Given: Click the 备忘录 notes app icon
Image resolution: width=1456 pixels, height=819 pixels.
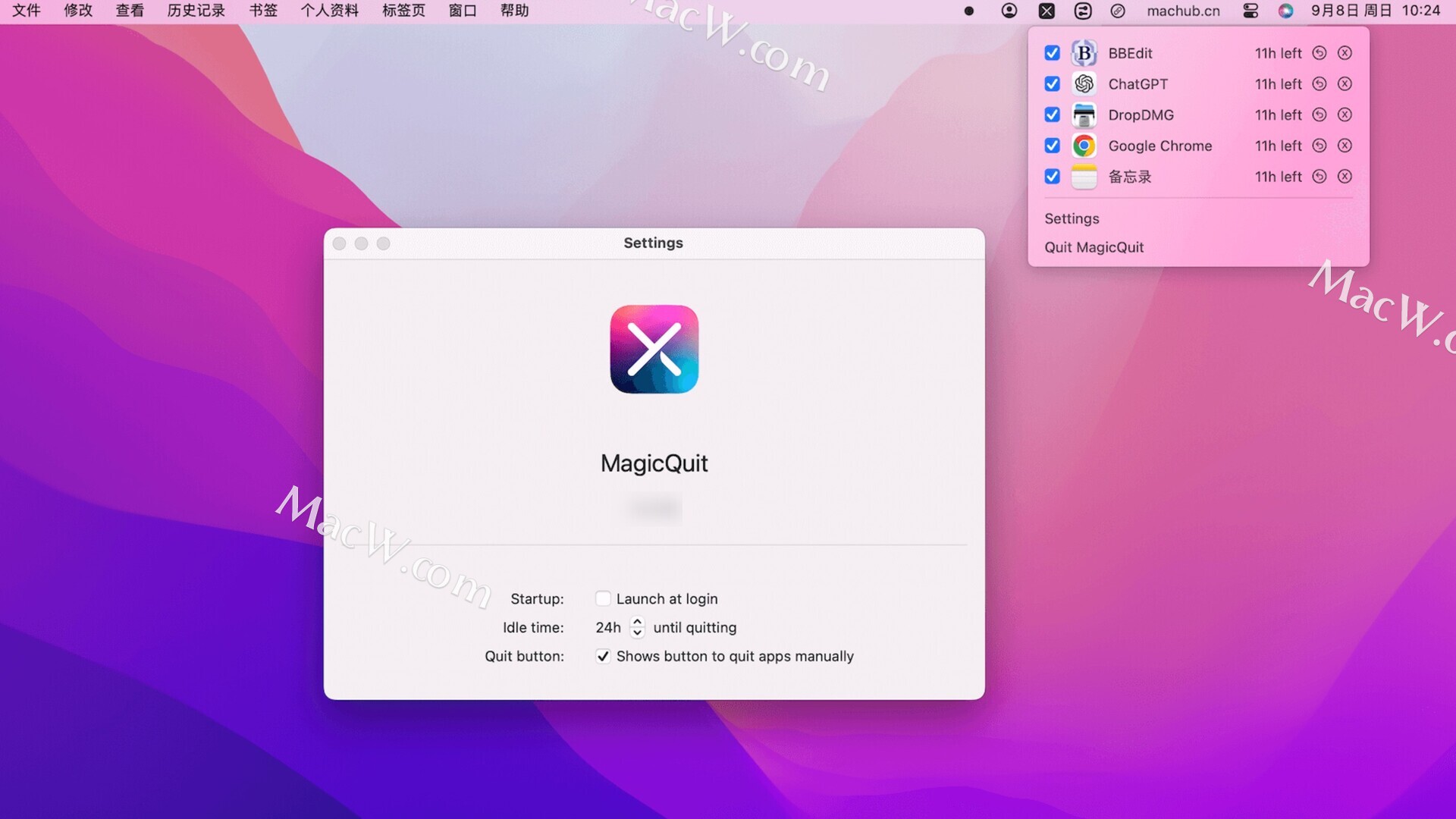Looking at the screenshot, I should 1084,177.
